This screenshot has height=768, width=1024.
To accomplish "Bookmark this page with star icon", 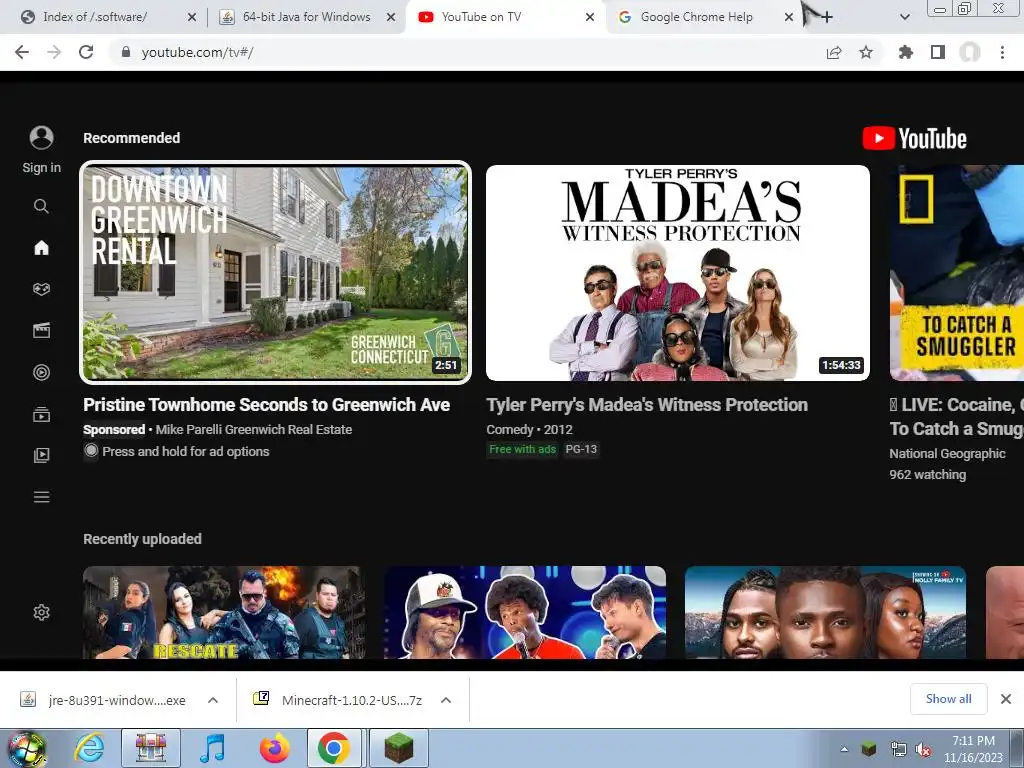I will click(866, 52).
